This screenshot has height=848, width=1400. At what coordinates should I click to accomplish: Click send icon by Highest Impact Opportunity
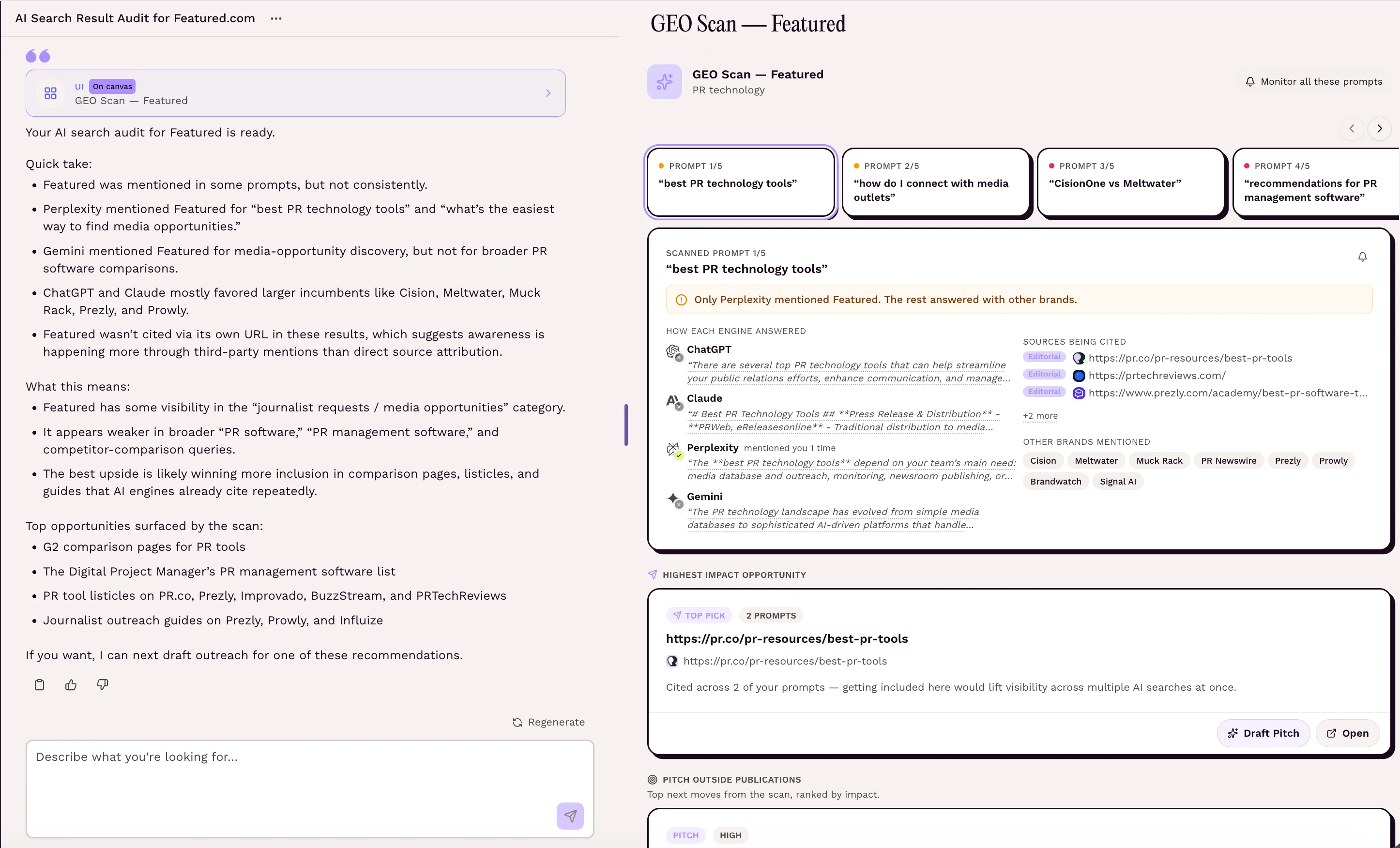pos(652,575)
